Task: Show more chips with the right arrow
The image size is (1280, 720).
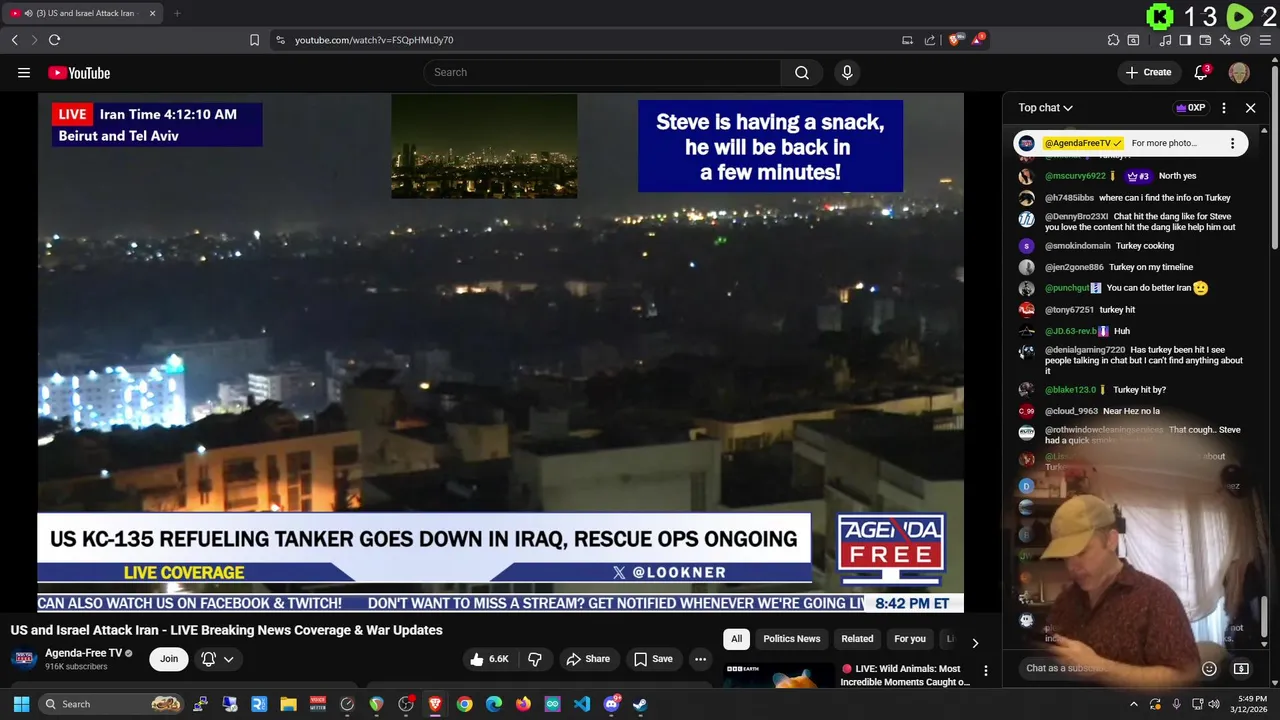Action: 975,643
